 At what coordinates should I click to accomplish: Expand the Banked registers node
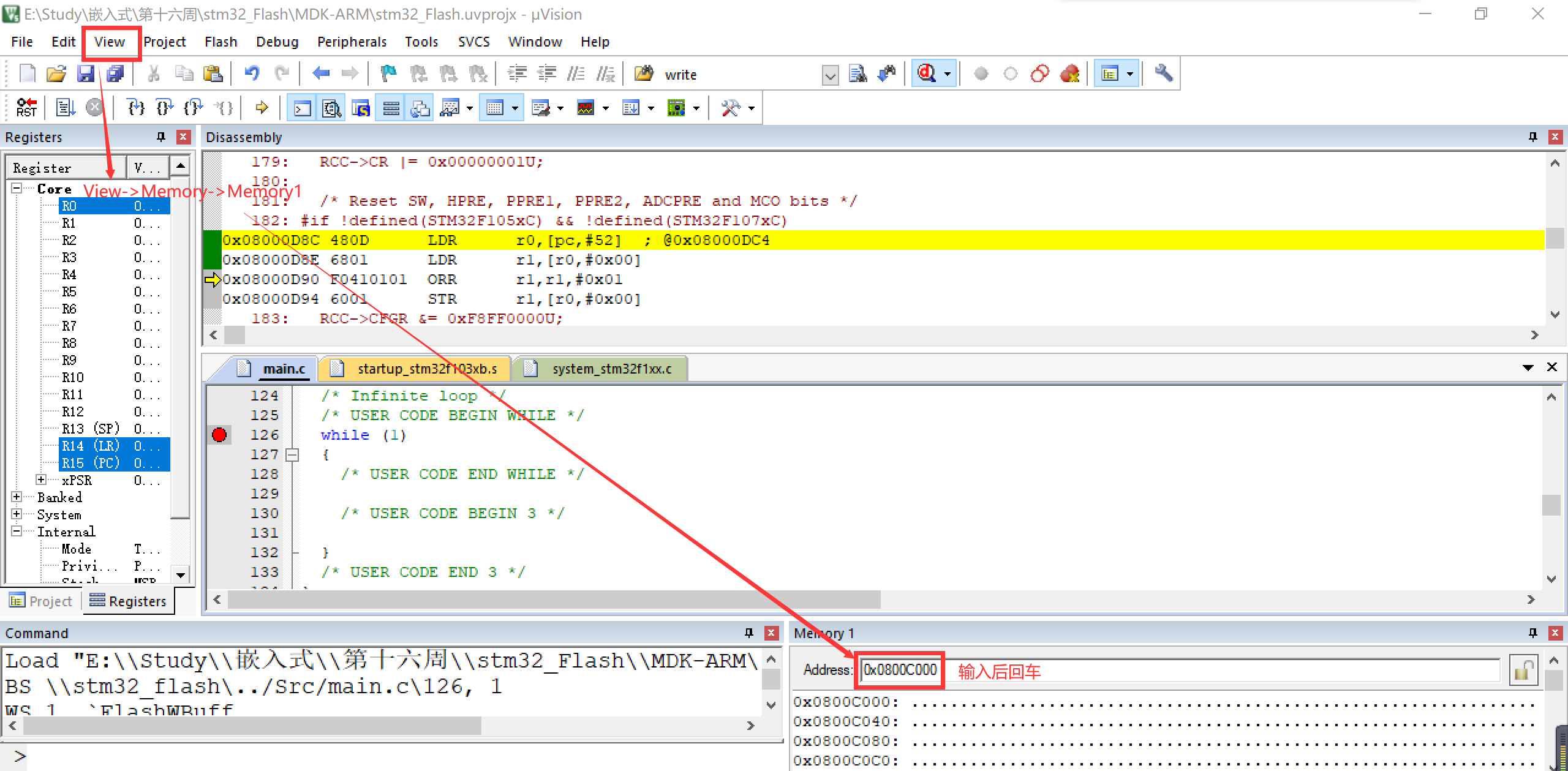pyautogui.click(x=17, y=497)
